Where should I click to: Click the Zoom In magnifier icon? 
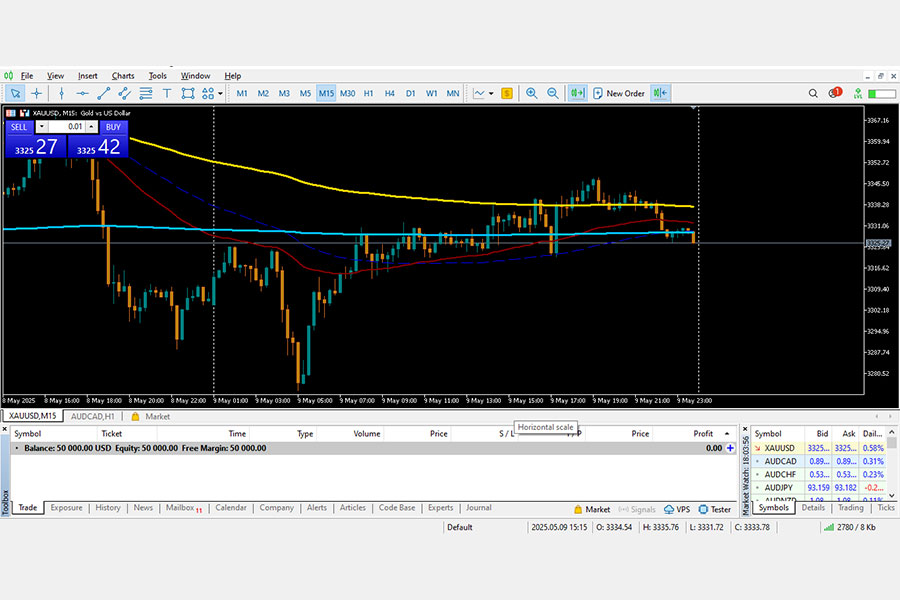pos(532,93)
